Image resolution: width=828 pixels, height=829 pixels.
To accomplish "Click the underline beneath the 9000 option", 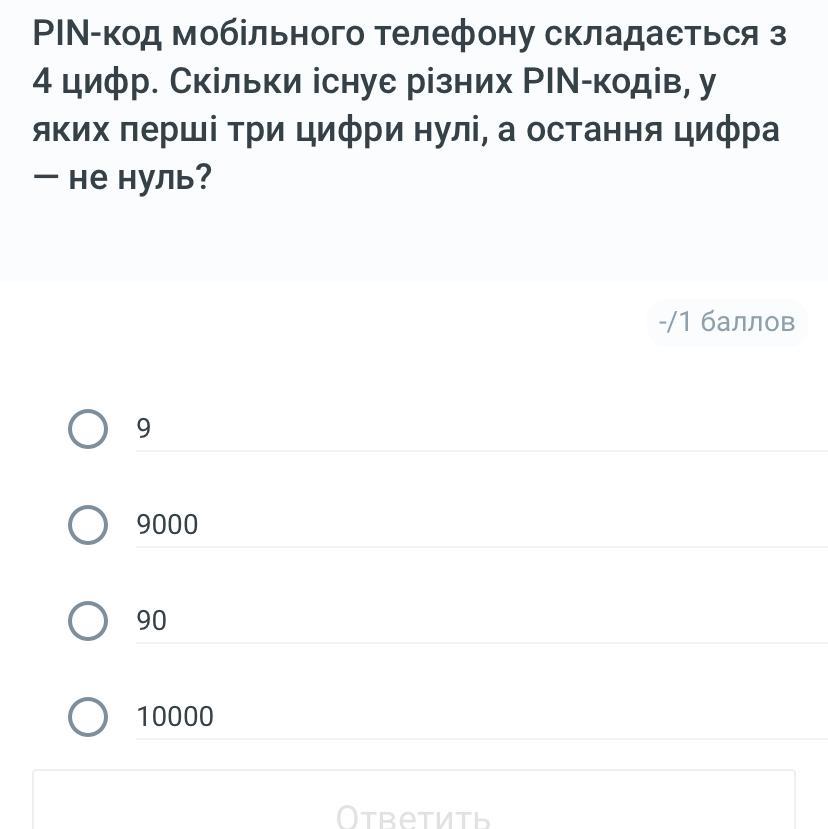I will 480,547.
